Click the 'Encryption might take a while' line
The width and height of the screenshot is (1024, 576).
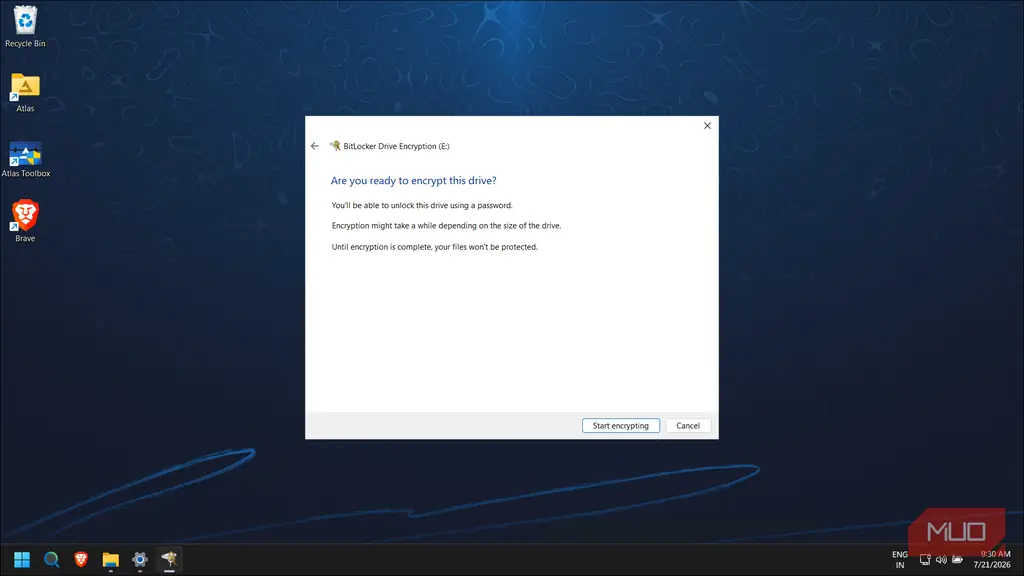pyautogui.click(x=446, y=226)
